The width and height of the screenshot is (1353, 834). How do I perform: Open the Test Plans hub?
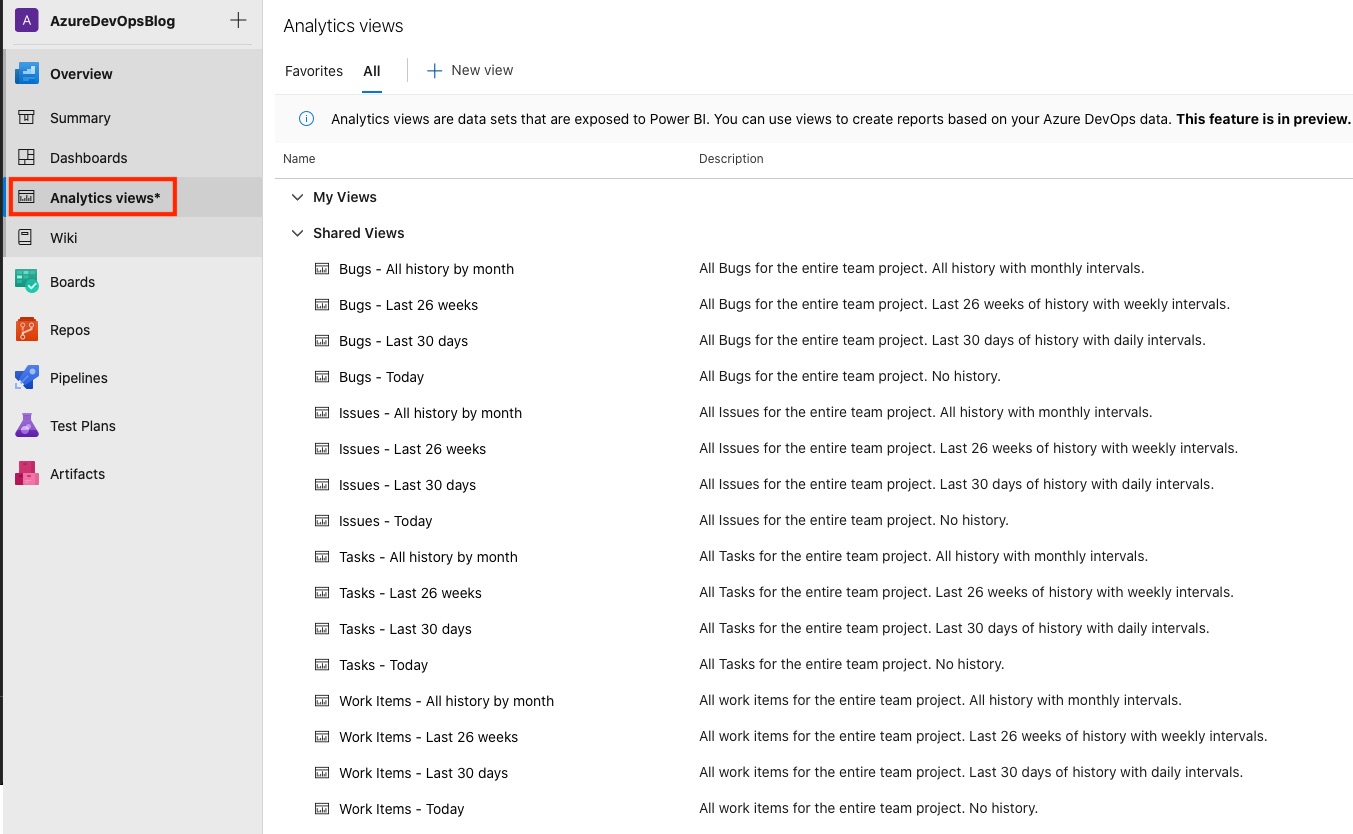(83, 426)
